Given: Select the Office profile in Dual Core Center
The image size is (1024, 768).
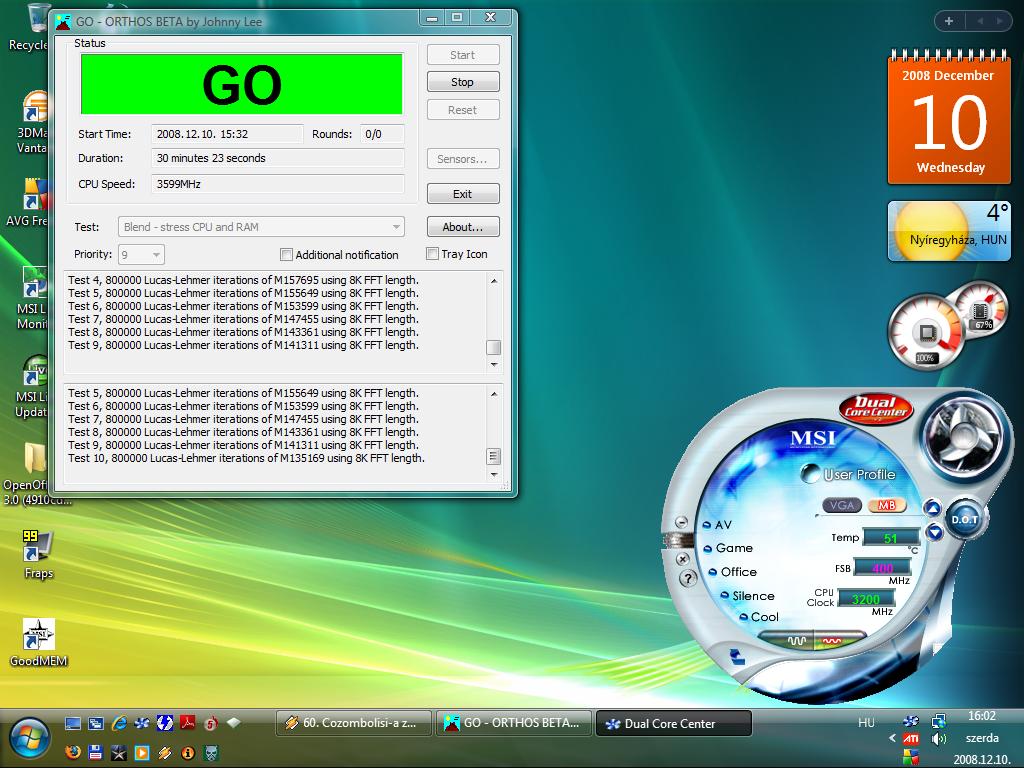Looking at the screenshot, I should click(732, 572).
